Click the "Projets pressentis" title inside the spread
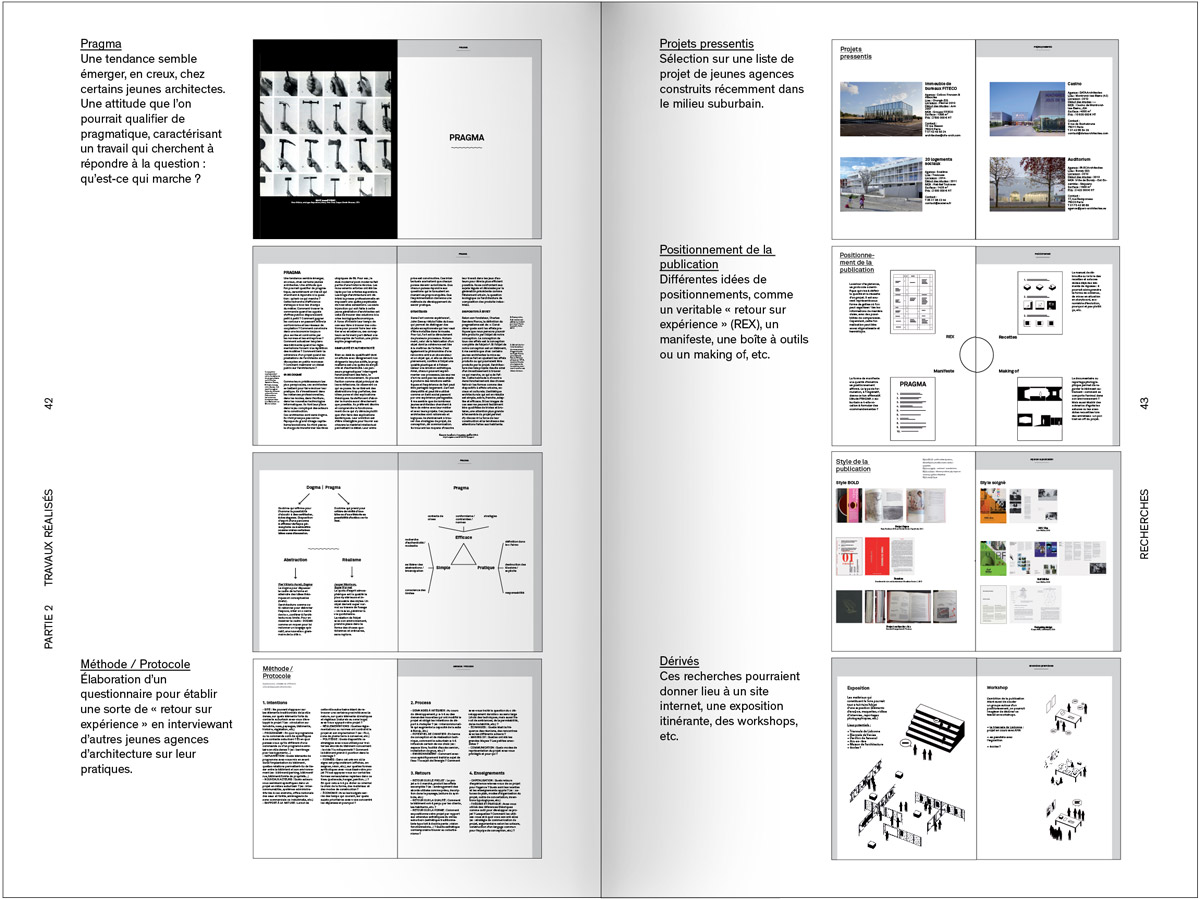The image size is (1200, 899). click(856, 53)
